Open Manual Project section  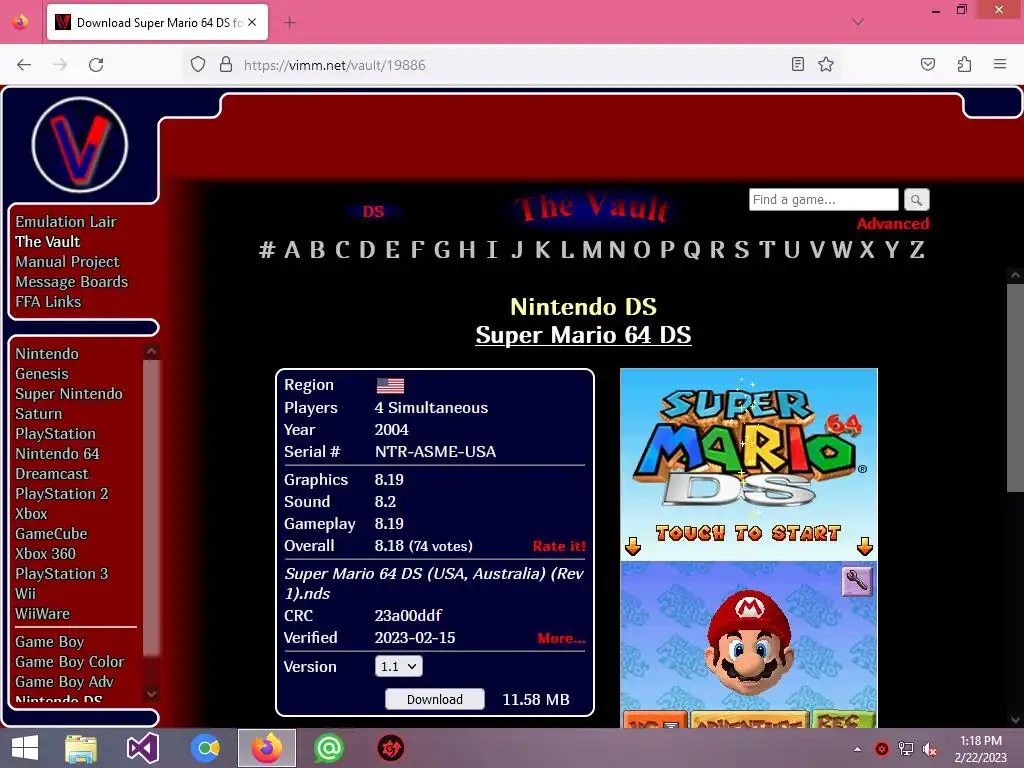pos(67,262)
